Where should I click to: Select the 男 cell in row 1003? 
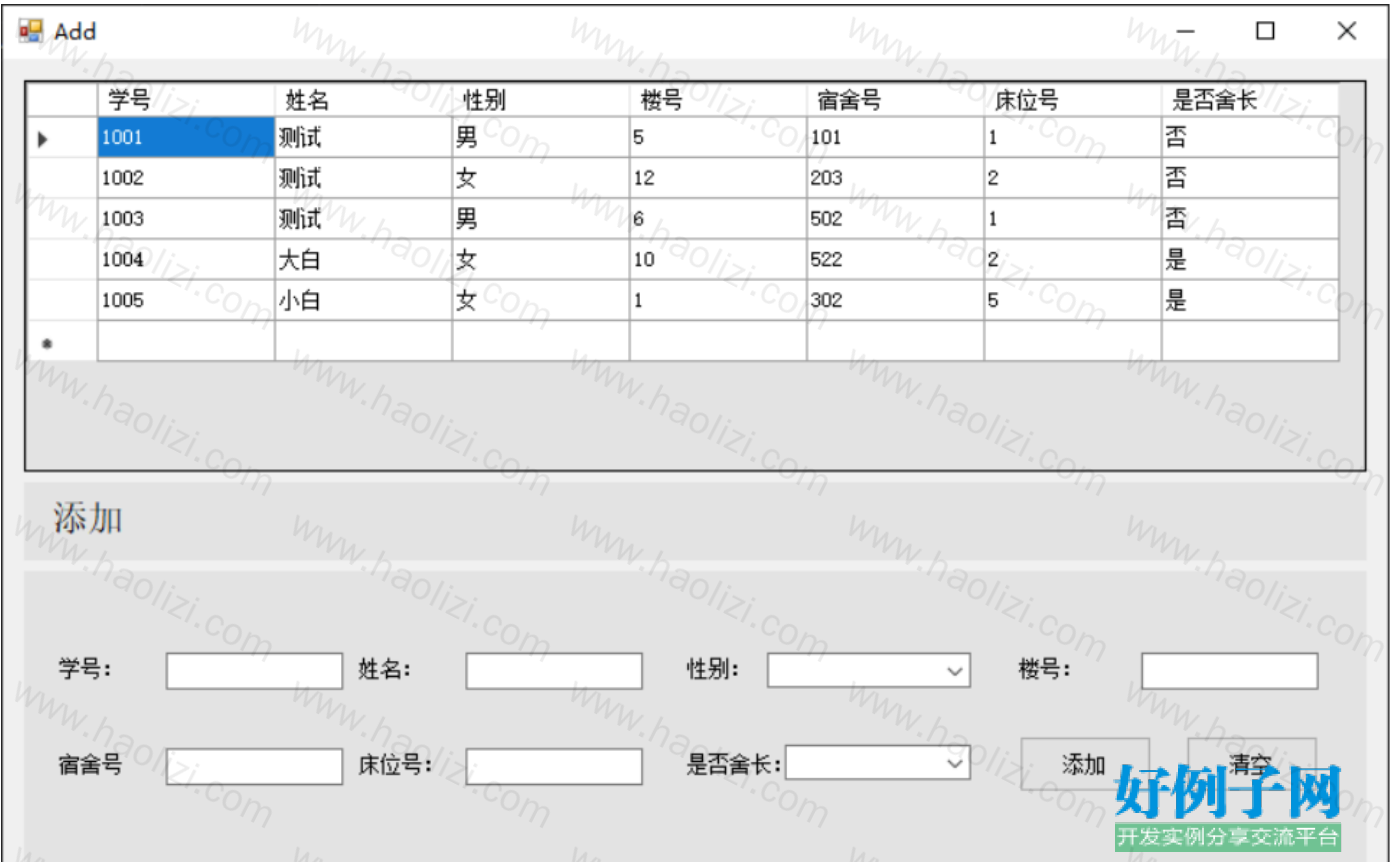coord(541,219)
